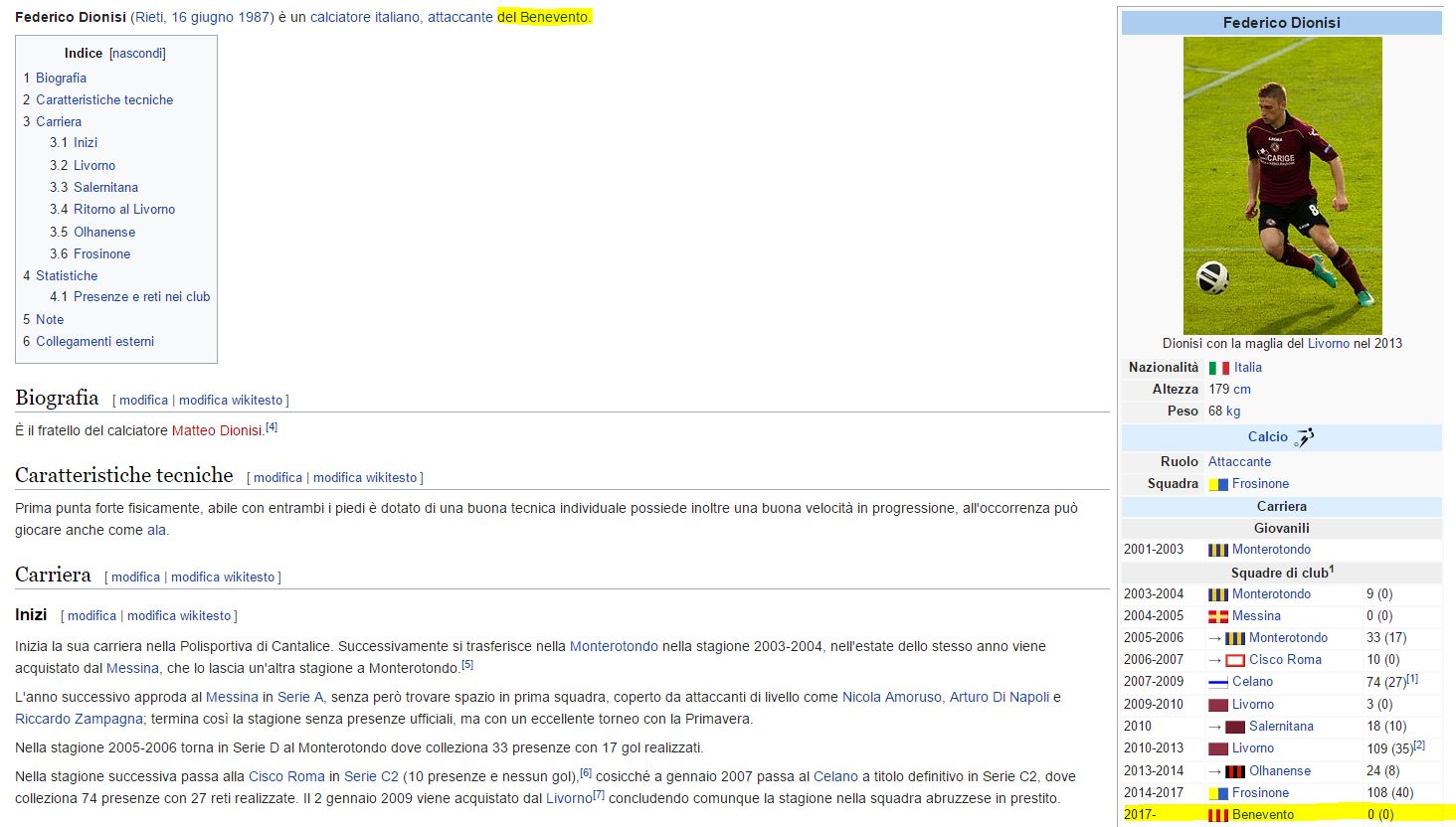Open the Italia link in the infobox
This screenshot has width=1456, height=827.
1248,368
